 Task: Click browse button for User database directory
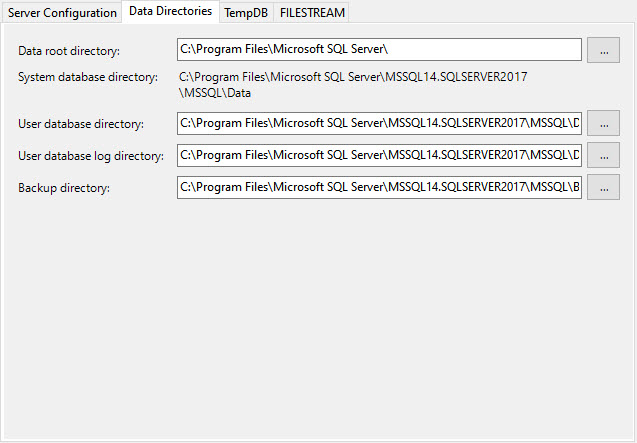pos(603,123)
